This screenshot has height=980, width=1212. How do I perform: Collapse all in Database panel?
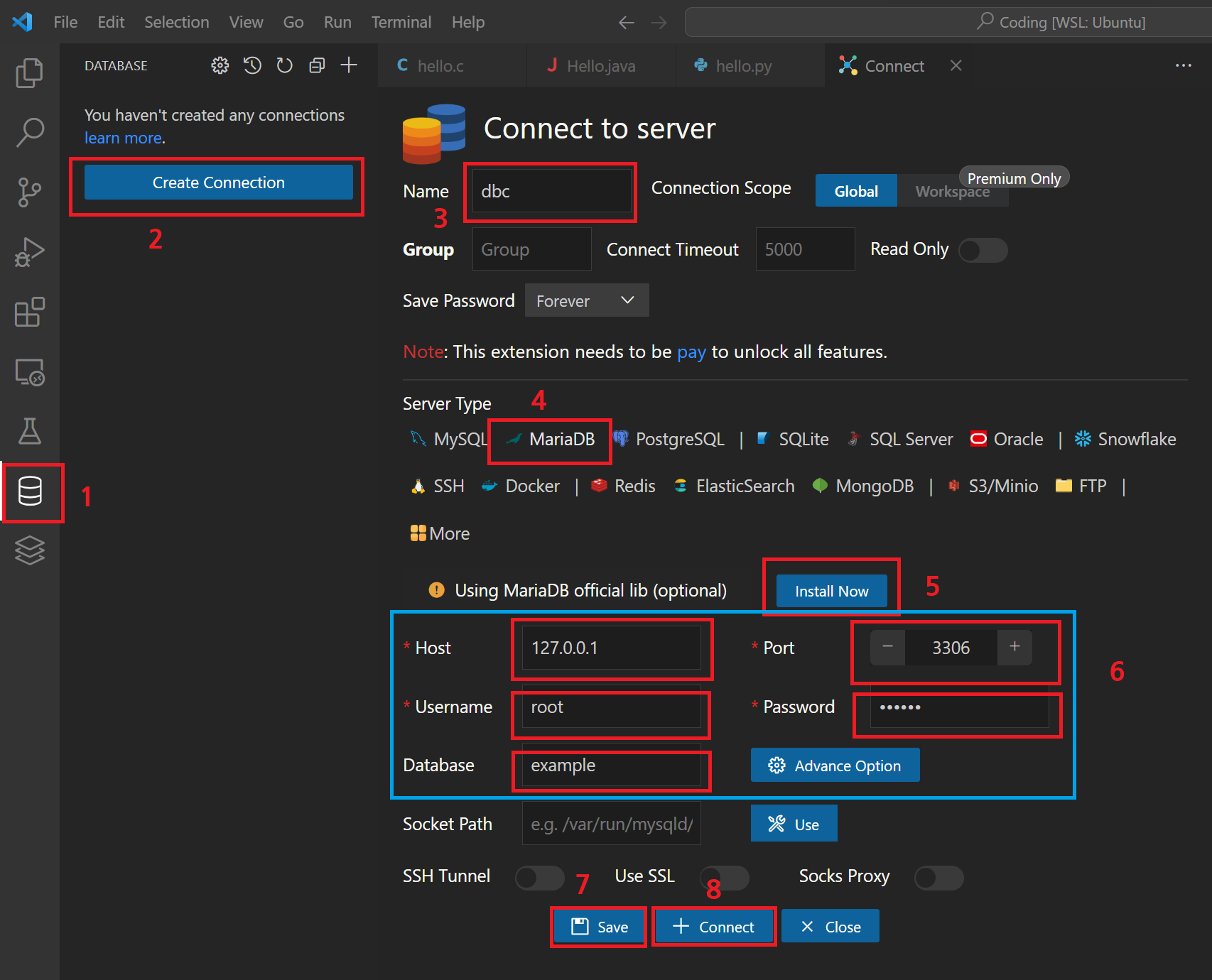[317, 65]
